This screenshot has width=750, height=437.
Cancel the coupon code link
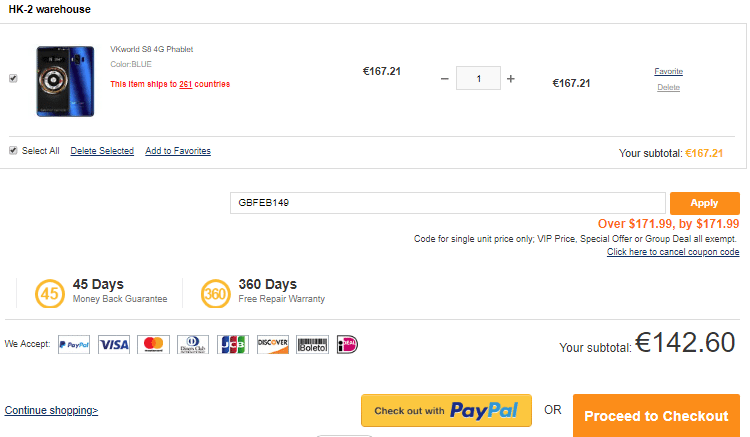(x=673, y=252)
